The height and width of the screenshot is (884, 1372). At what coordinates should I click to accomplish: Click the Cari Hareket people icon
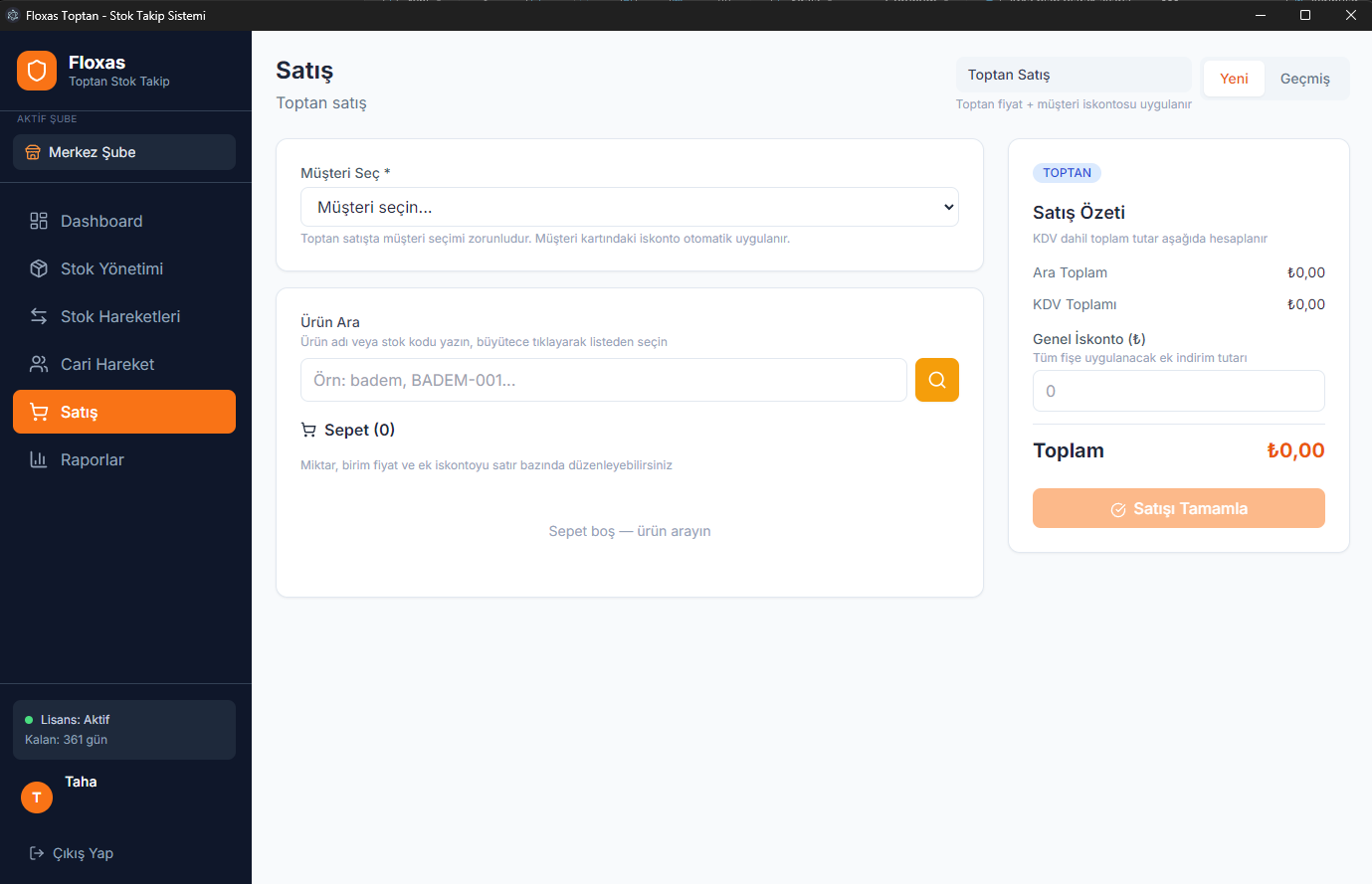(x=39, y=364)
